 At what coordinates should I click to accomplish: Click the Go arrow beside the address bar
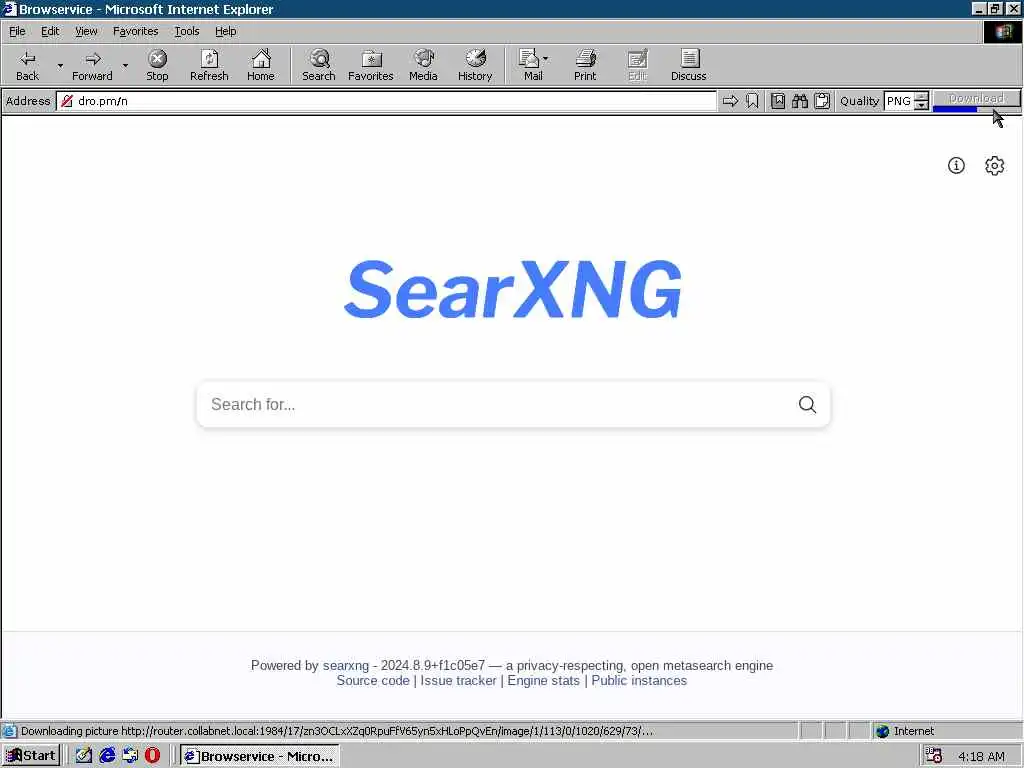(x=731, y=101)
